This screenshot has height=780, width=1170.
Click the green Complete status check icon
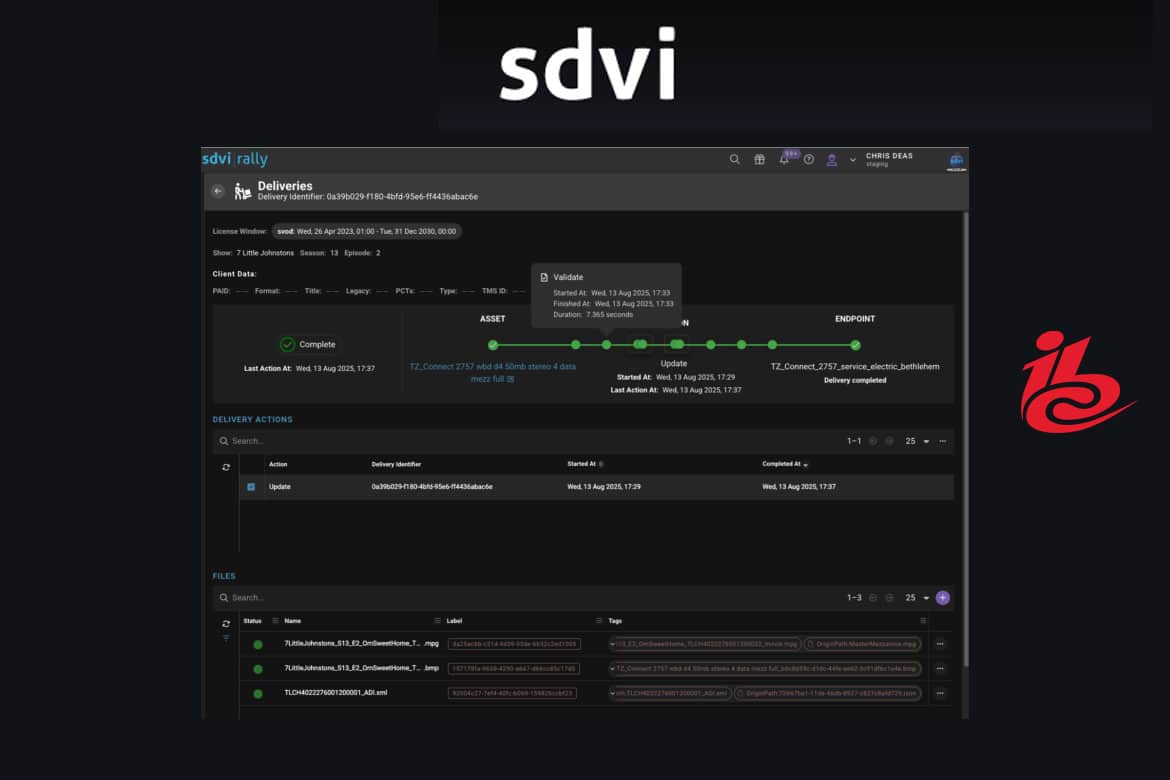[x=287, y=344]
